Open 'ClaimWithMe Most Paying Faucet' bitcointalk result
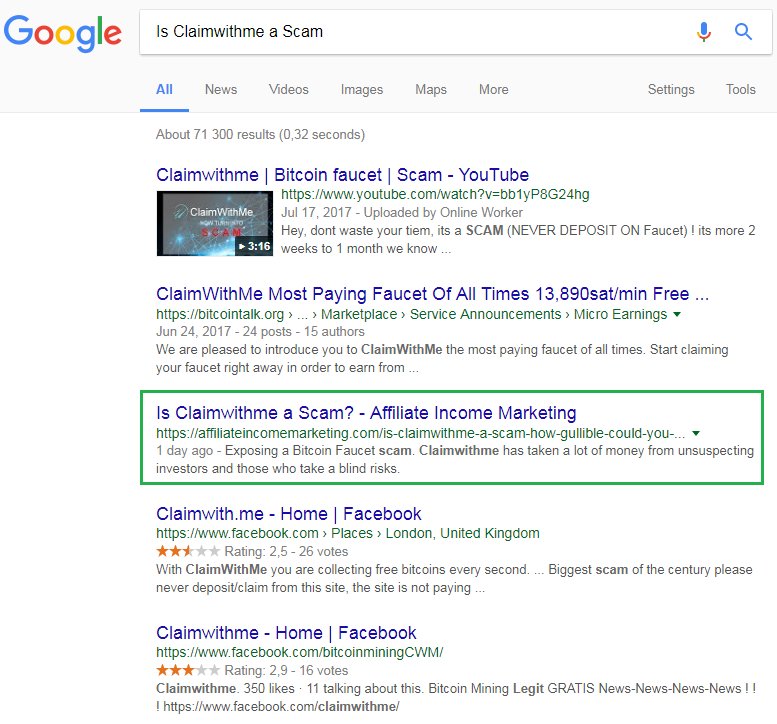This screenshot has width=777, height=724. [432, 294]
